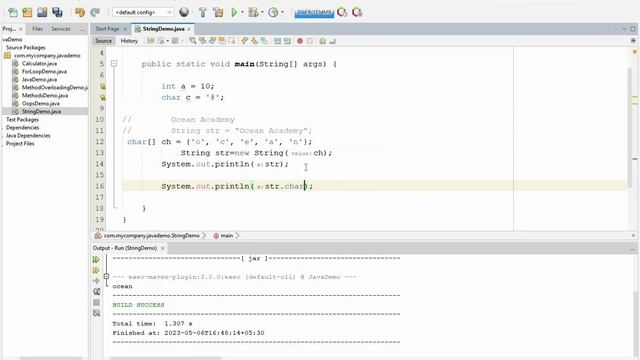Viewport: 640px width, 360px height.
Task: Click the Shift Line Left icon
Action: (x=277, y=41)
